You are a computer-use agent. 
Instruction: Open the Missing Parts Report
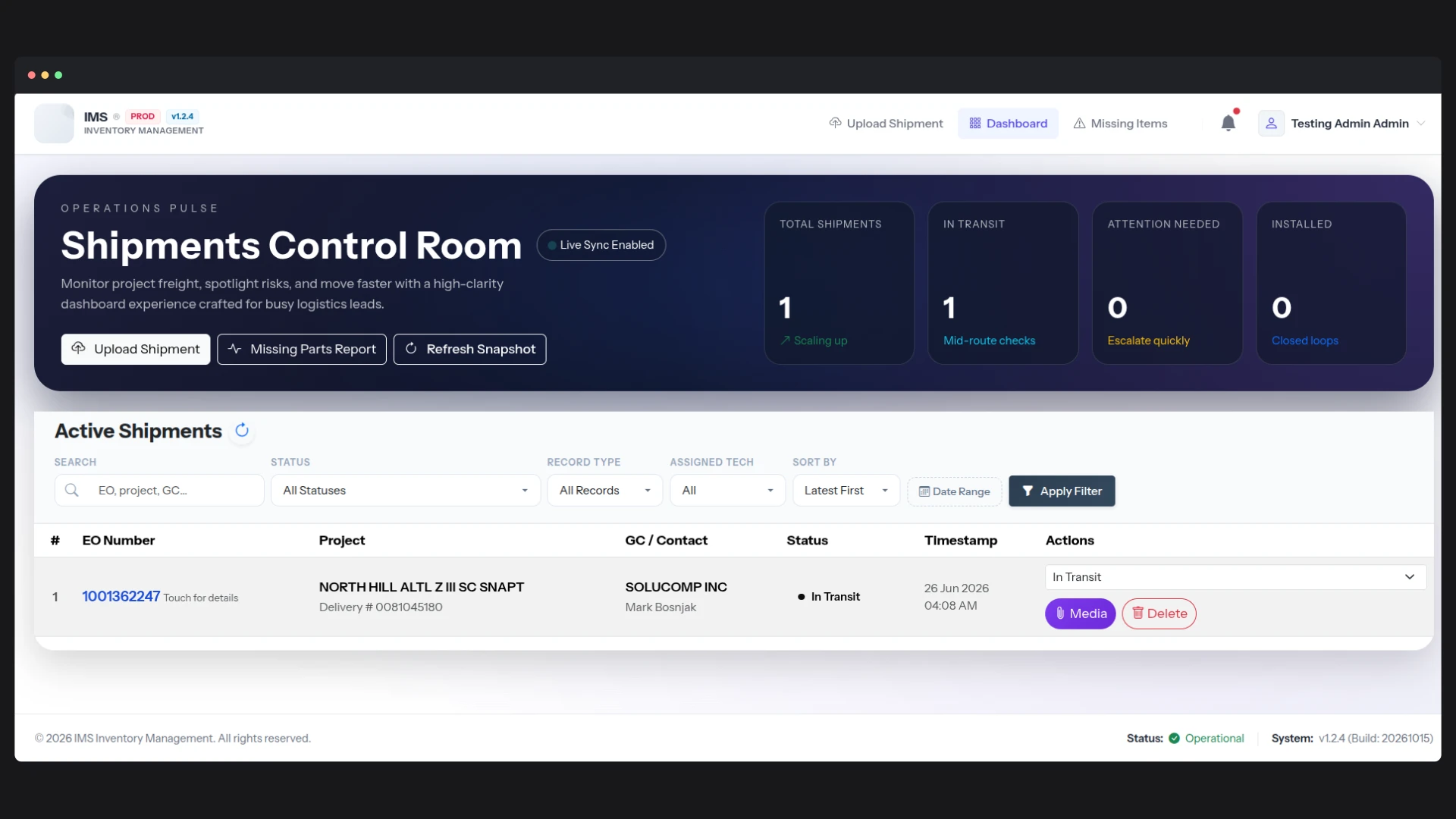302,349
